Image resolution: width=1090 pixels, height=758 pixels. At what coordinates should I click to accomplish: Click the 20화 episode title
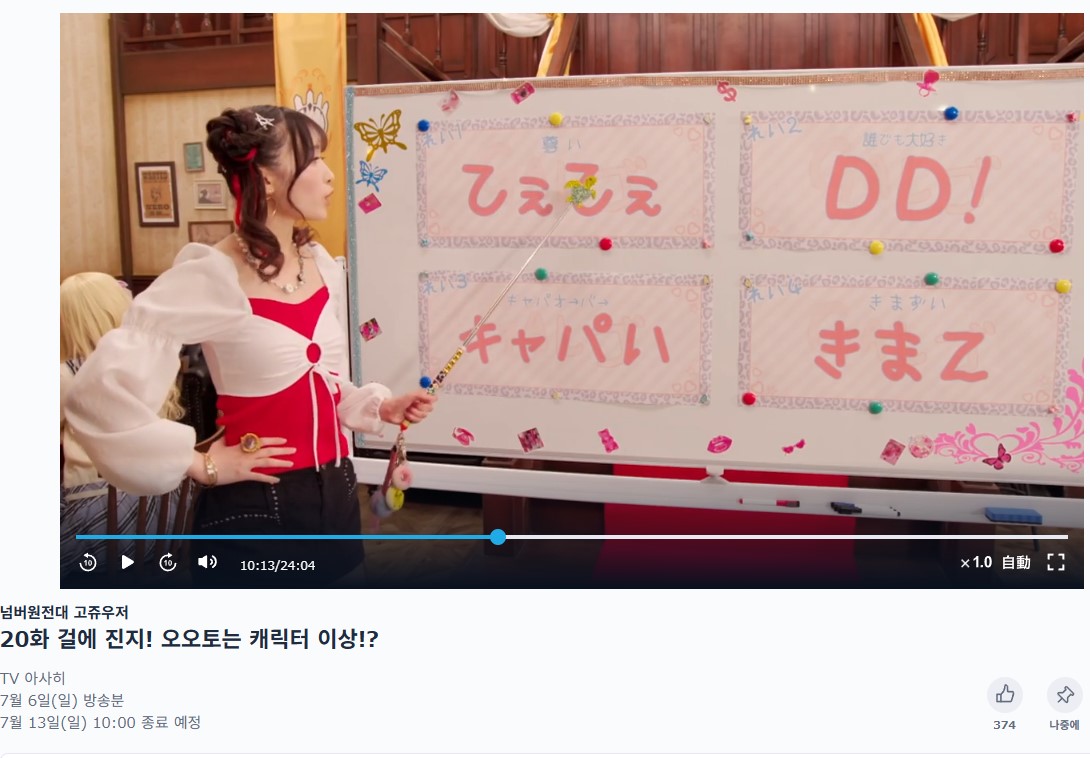(189, 638)
